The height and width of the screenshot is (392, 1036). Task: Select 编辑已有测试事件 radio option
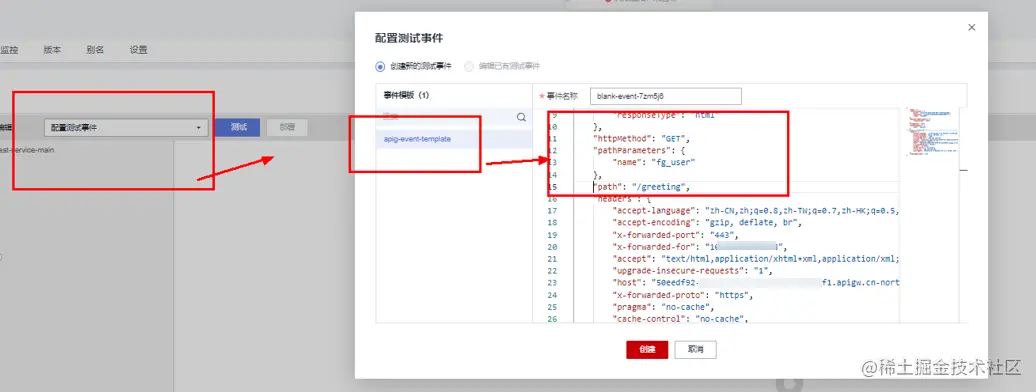pyautogui.click(x=469, y=66)
